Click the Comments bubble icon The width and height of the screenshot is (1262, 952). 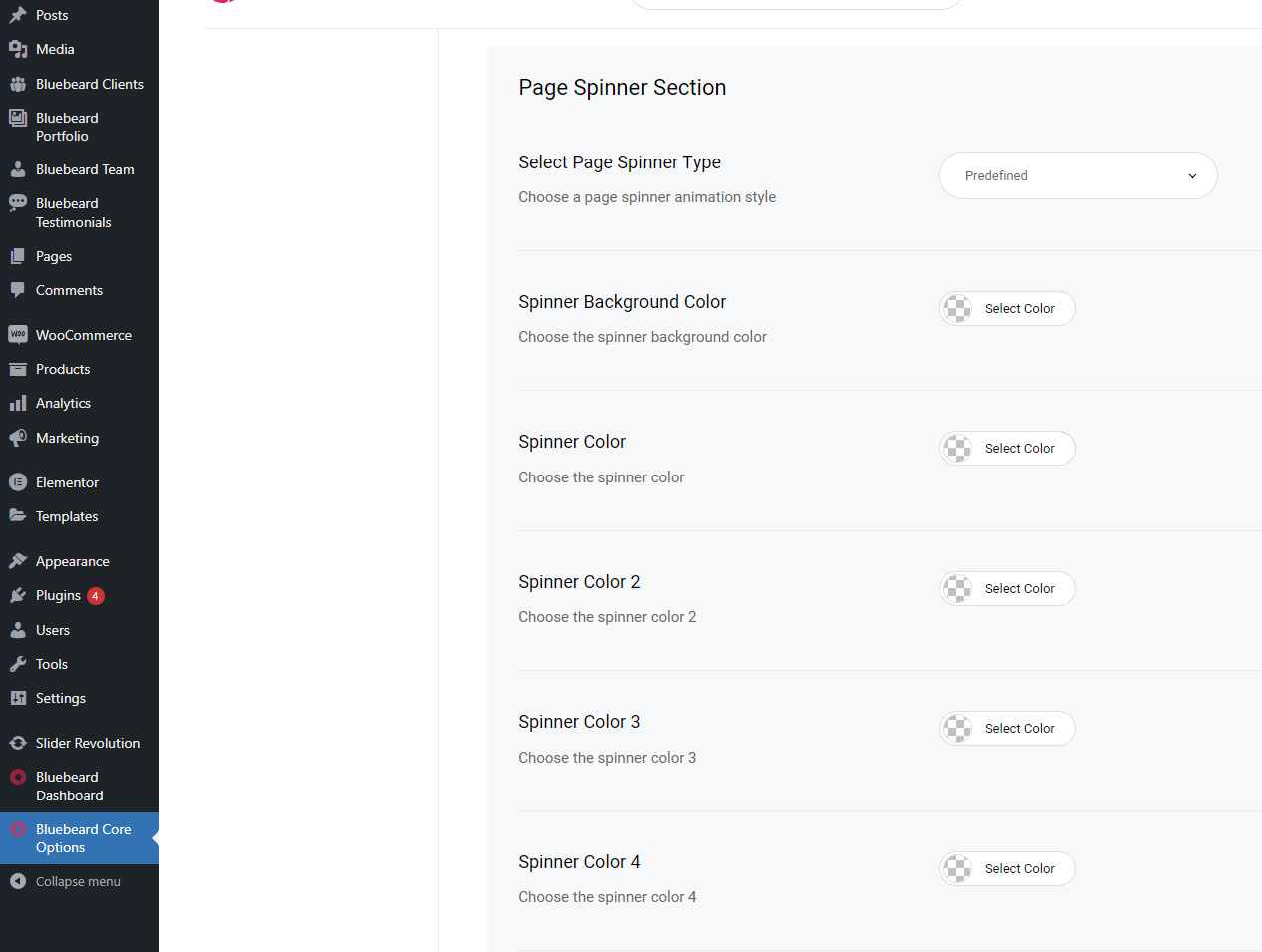pos(18,290)
